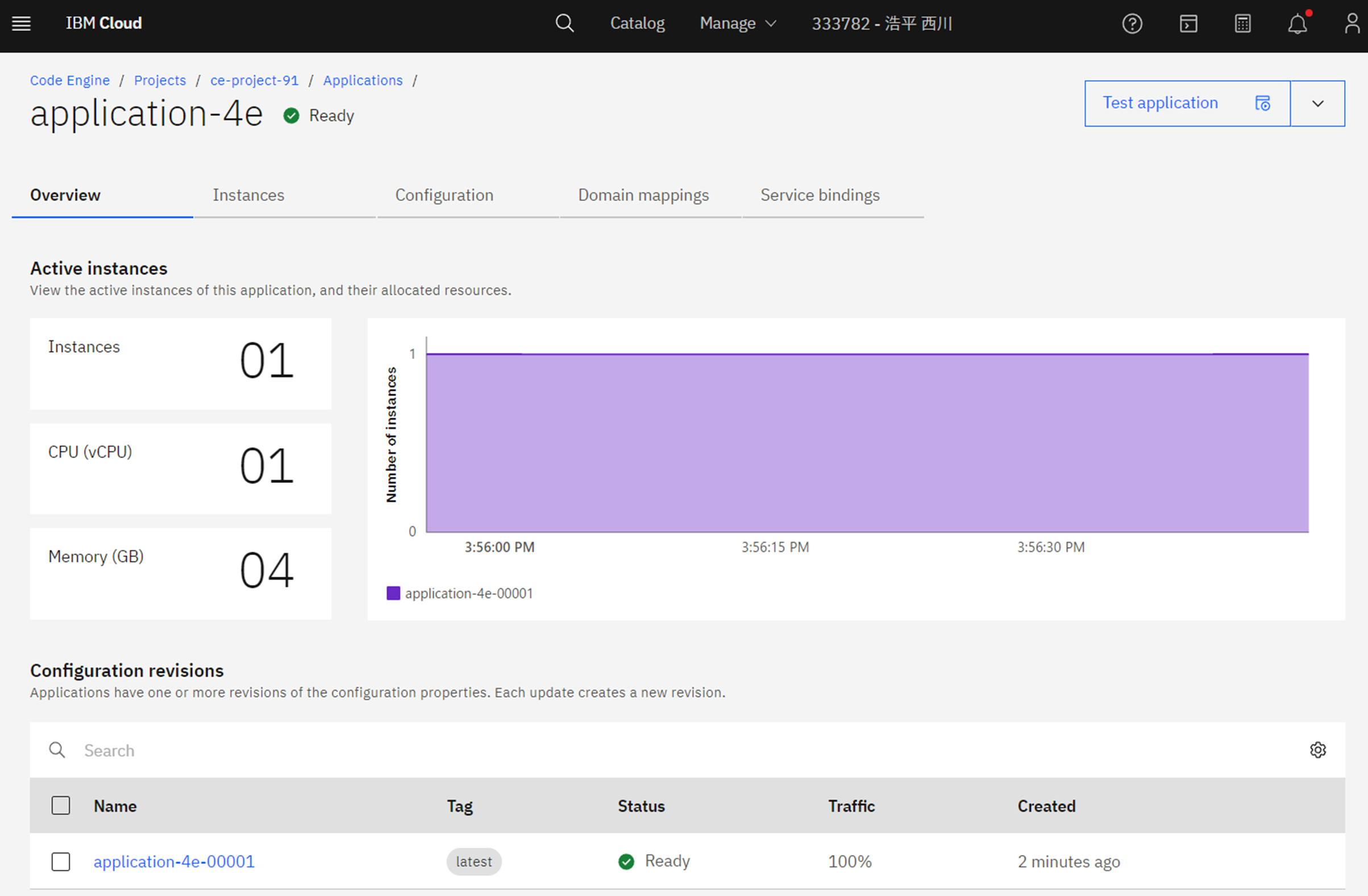
Task: Focus the revisions Search field
Action: tap(345, 750)
